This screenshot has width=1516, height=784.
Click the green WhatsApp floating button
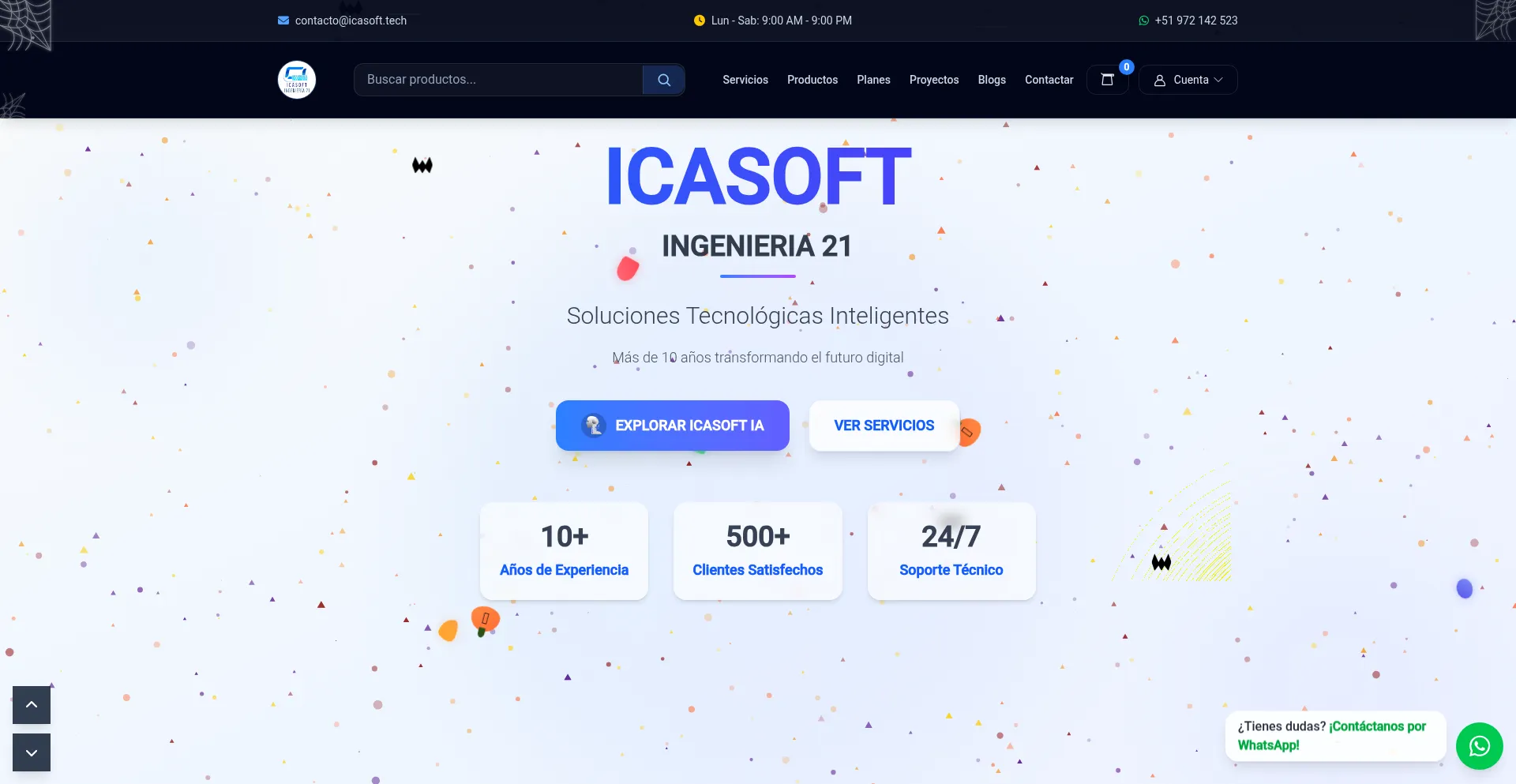pyautogui.click(x=1479, y=746)
